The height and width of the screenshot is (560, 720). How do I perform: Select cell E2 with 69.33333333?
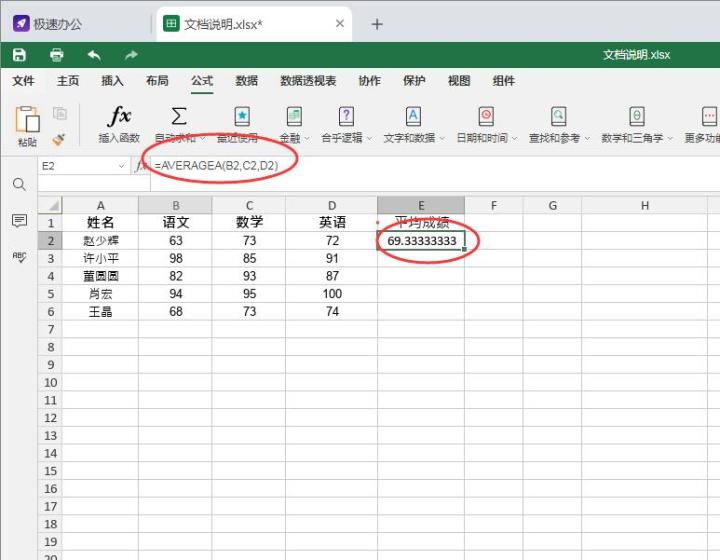[421, 241]
